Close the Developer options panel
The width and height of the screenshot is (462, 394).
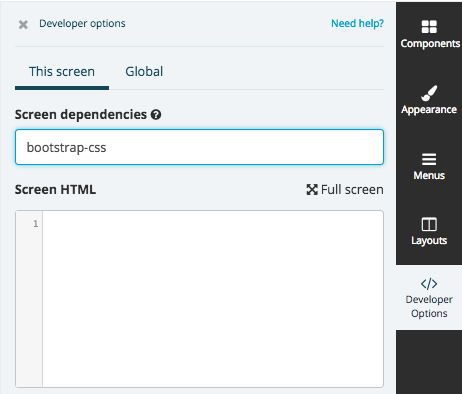pyautogui.click(x=23, y=24)
